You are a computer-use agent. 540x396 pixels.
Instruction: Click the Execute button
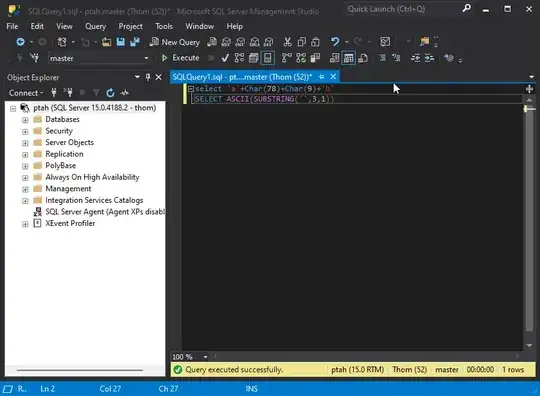(180, 58)
